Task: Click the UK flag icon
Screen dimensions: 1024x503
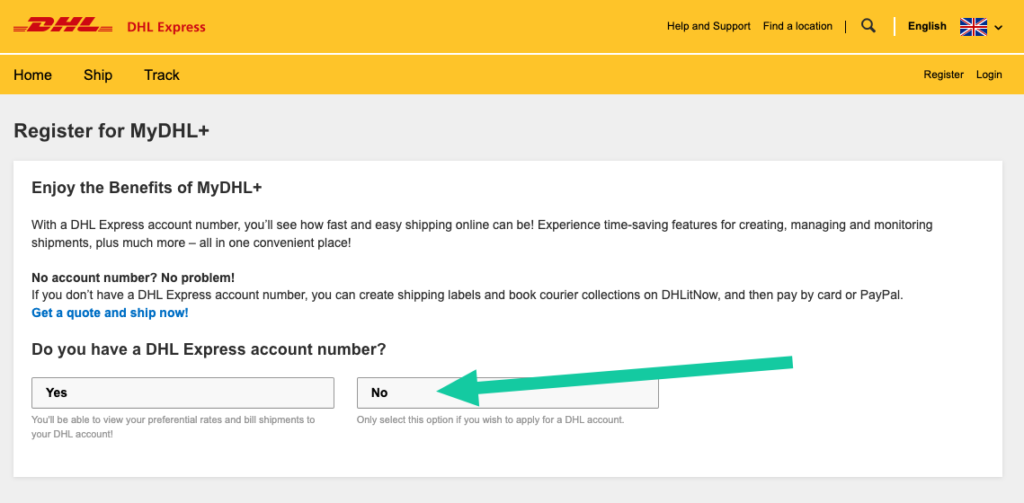Action: pos(973,27)
